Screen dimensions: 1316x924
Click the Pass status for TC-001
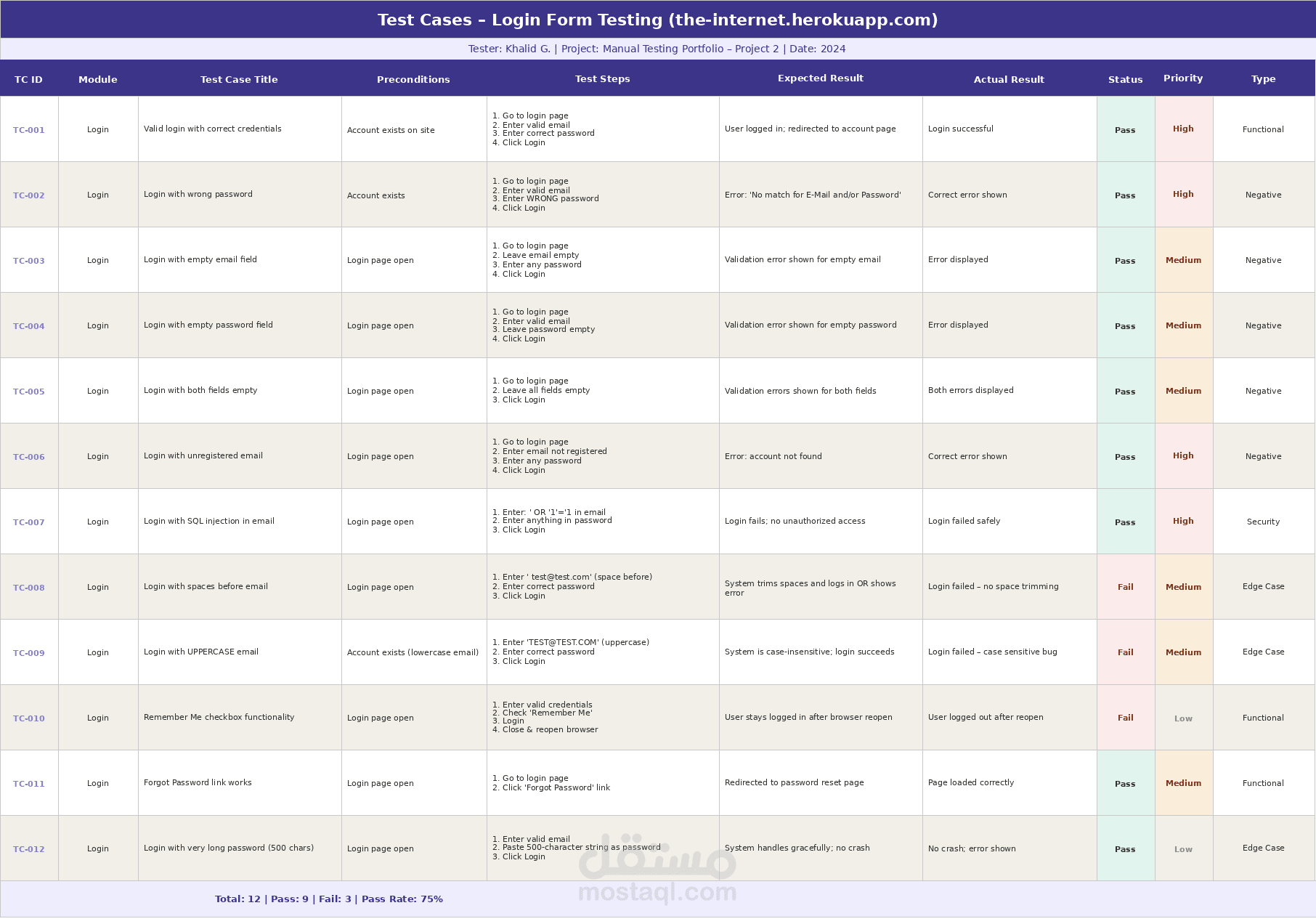pos(1126,129)
